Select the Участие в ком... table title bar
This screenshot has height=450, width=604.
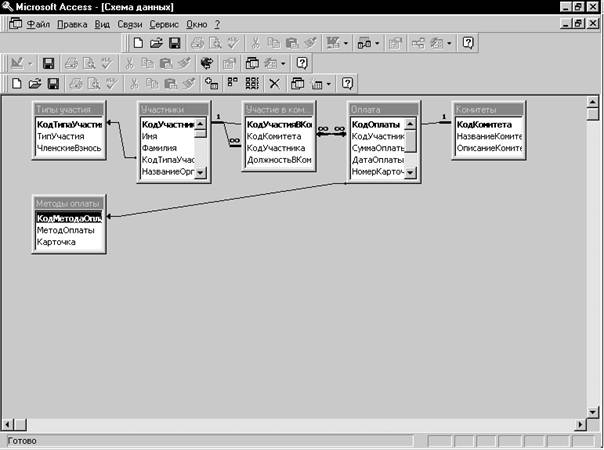pyautogui.click(x=279, y=109)
